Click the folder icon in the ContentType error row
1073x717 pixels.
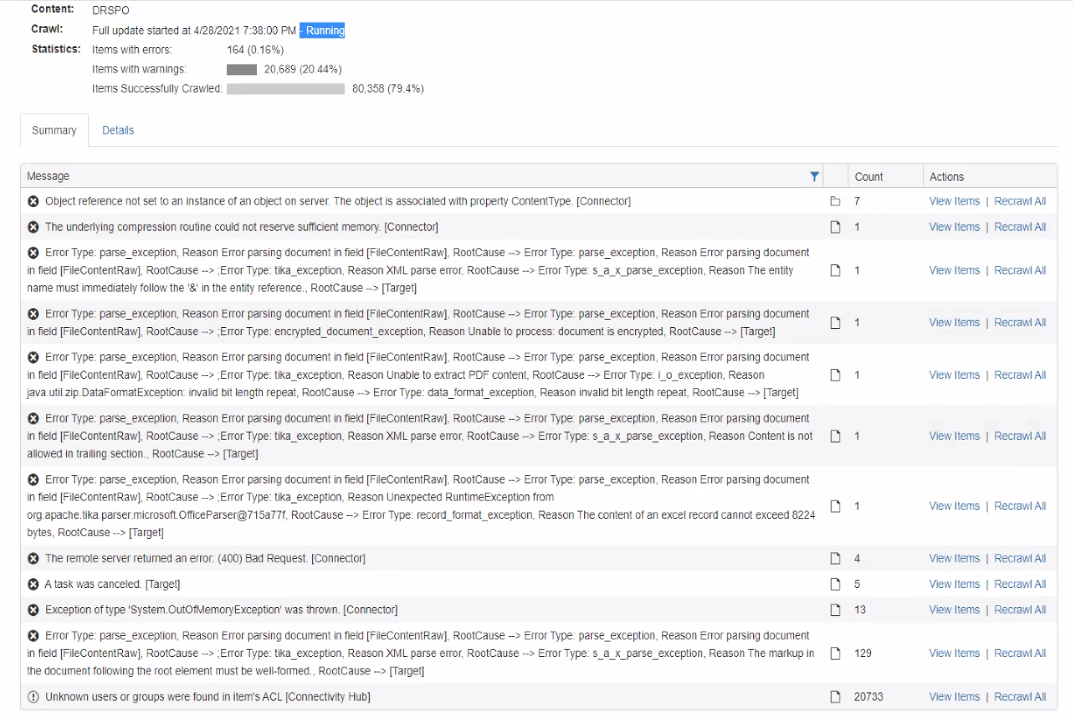835,202
